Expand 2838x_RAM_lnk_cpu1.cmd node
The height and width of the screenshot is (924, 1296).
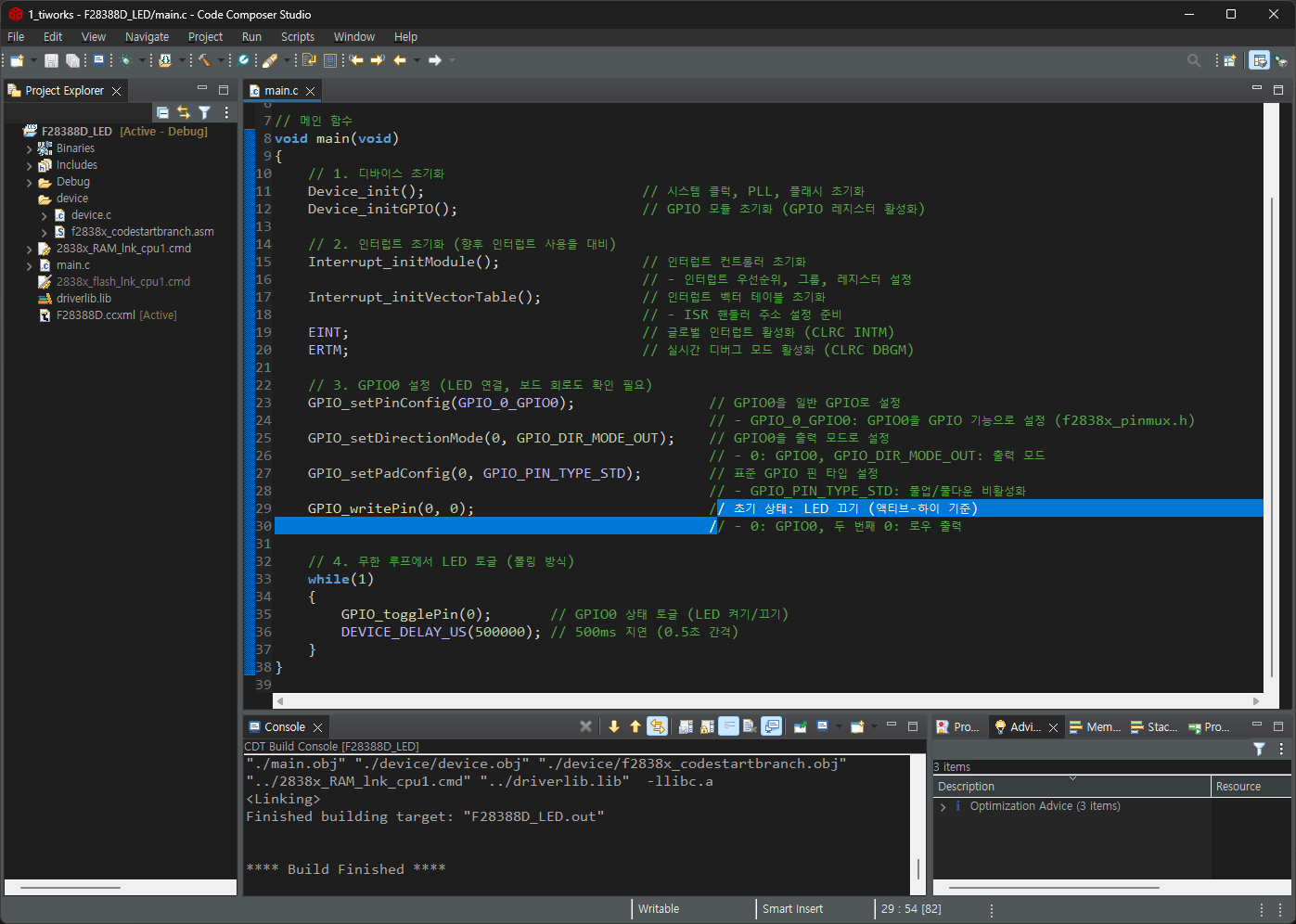click(29, 249)
